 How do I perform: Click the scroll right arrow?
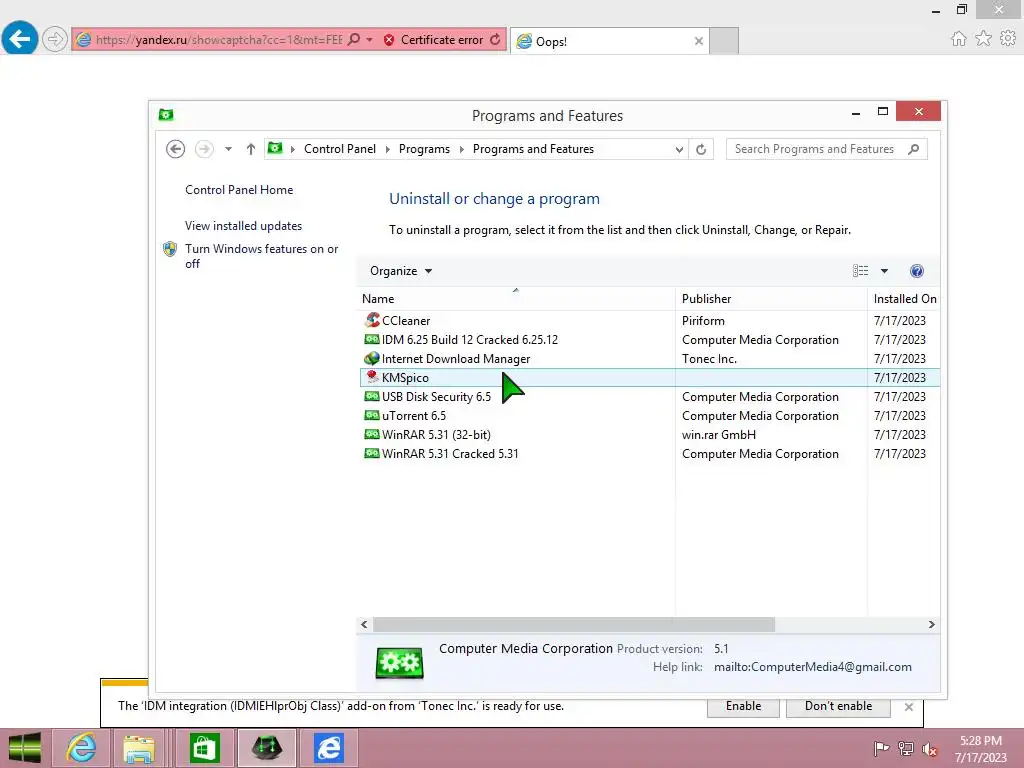click(931, 624)
